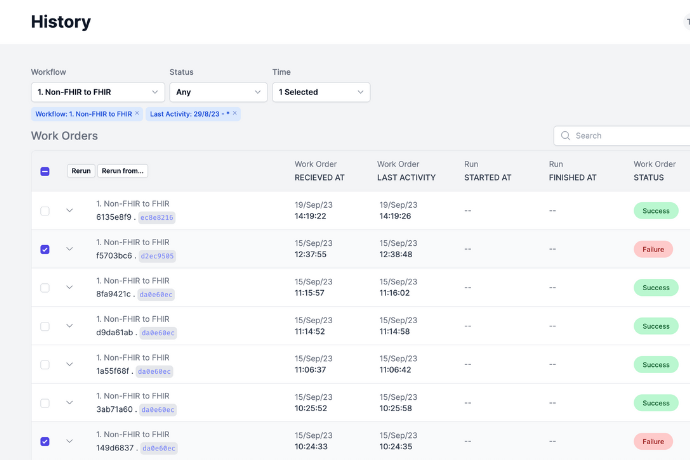Toggle the select-all work orders checkbox
690x460 pixels.
click(x=45, y=171)
